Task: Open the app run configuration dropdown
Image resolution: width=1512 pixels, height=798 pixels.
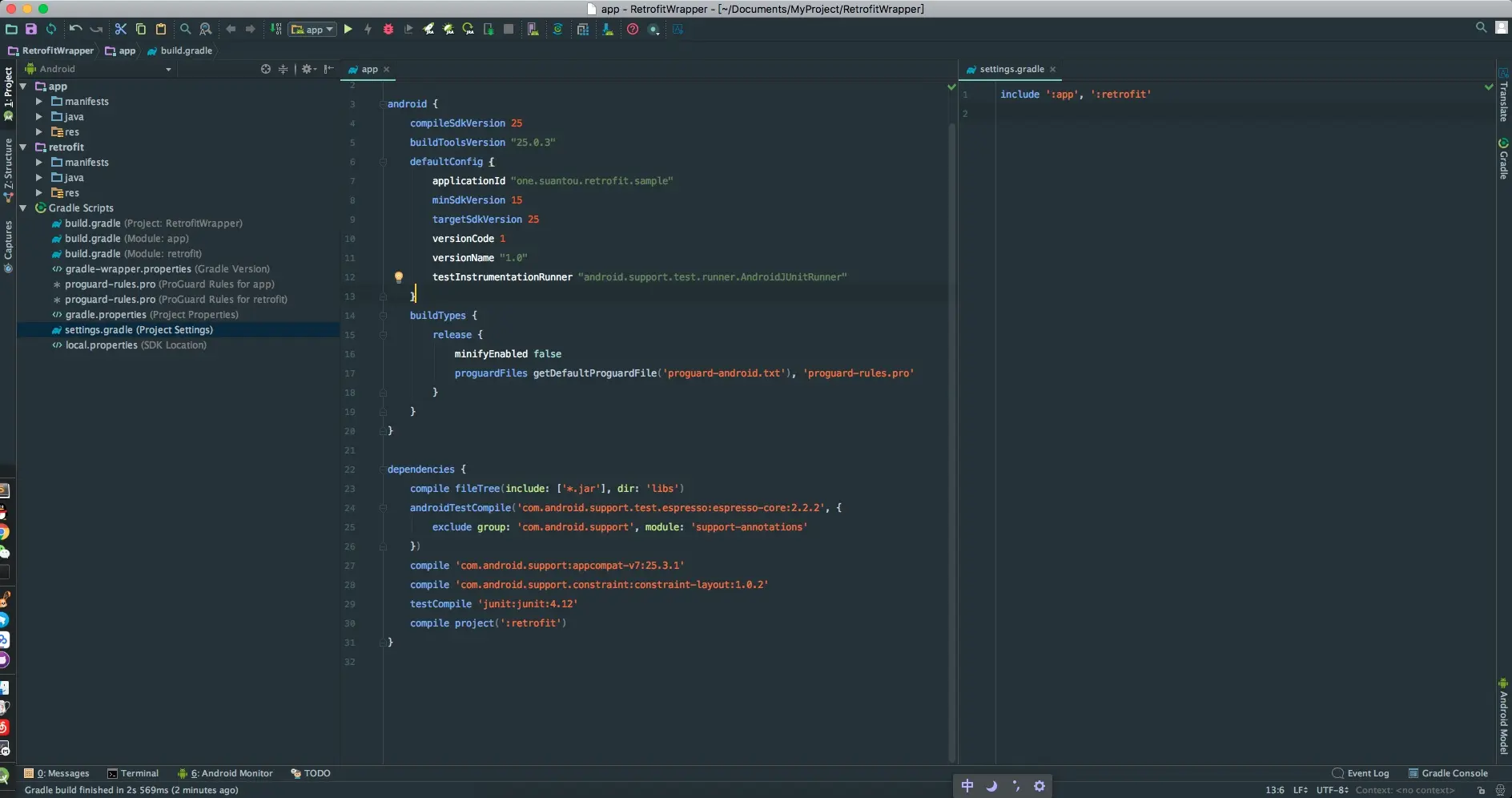Action: 312,30
